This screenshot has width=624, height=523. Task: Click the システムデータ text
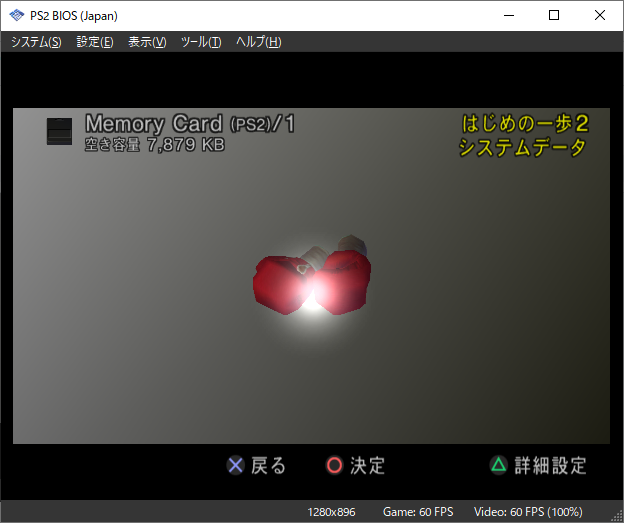[x=523, y=148]
